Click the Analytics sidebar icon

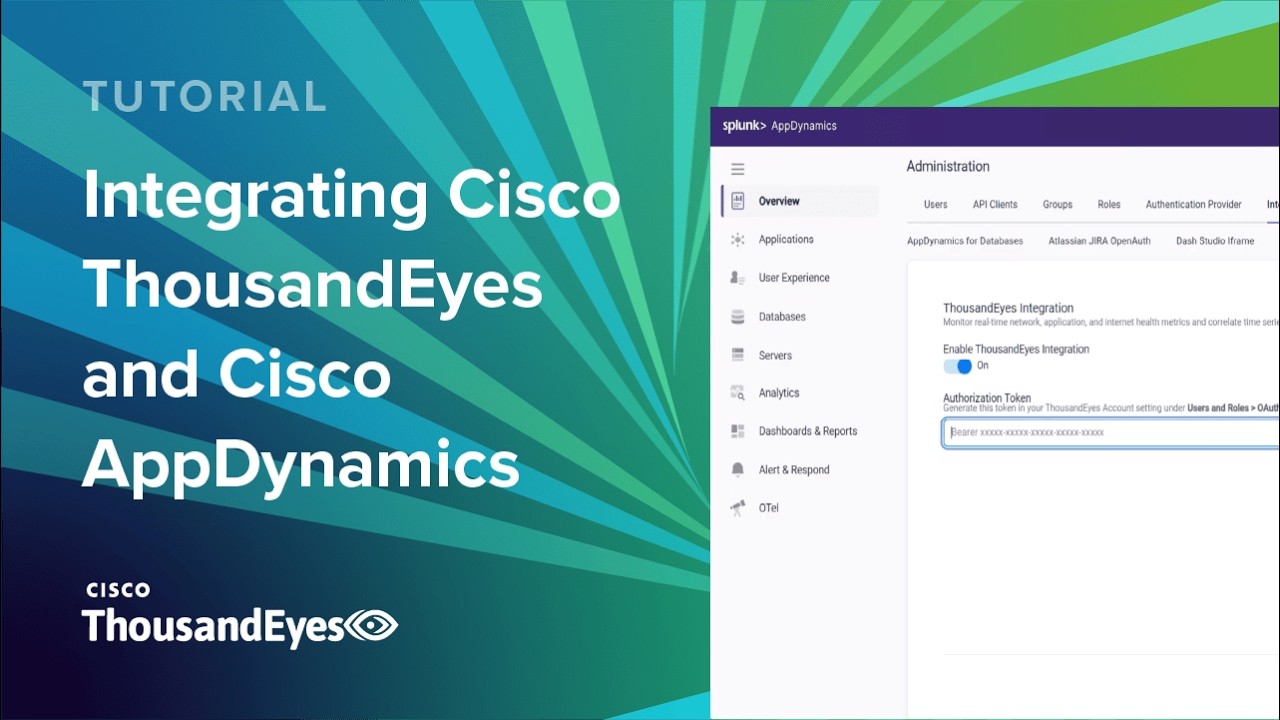pyautogui.click(x=738, y=393)
